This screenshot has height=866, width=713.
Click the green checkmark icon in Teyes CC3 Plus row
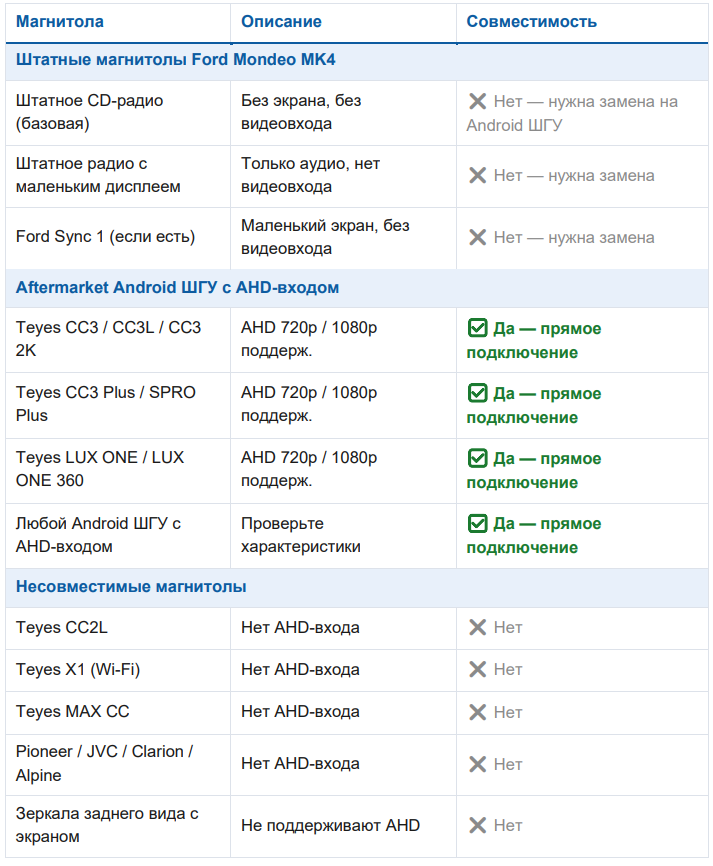click(478, 393)
